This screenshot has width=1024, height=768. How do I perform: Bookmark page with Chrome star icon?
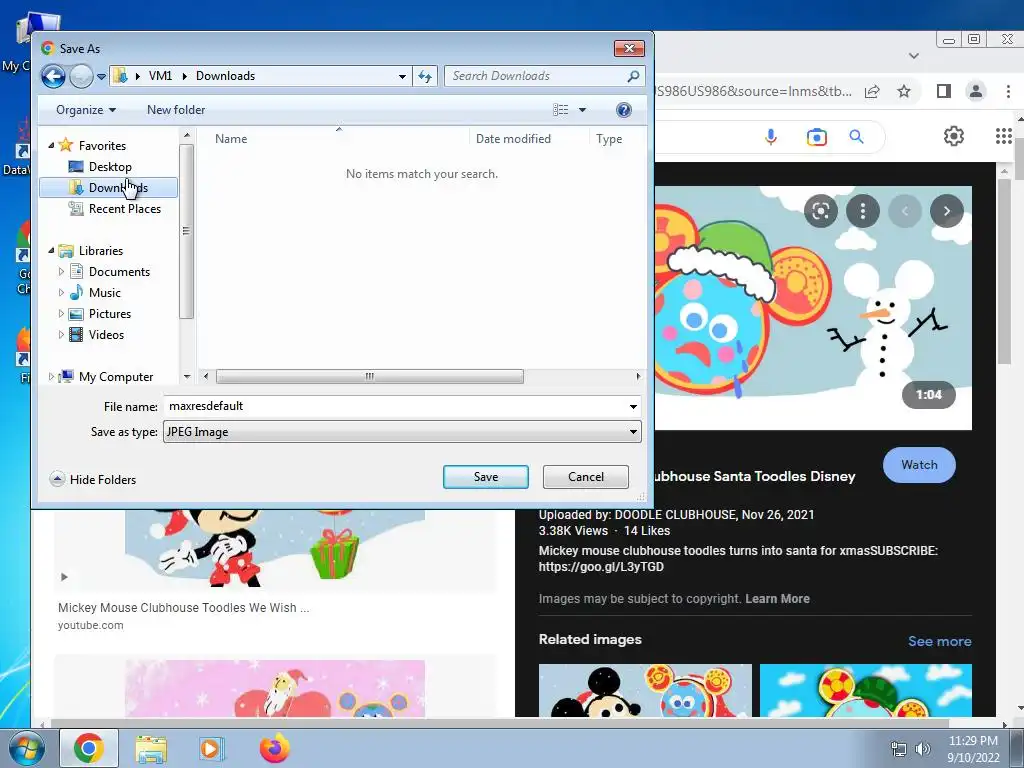click(904, 91)
